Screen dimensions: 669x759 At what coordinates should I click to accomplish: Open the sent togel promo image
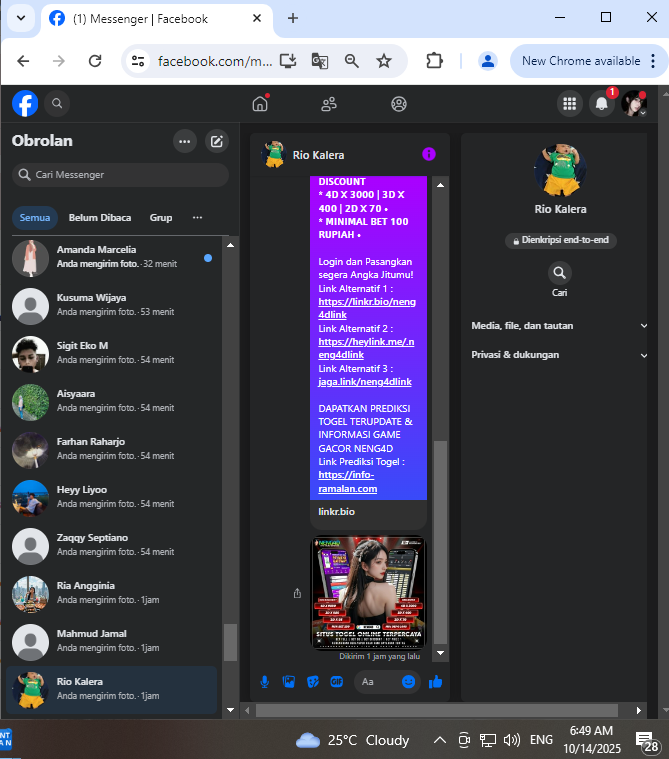point(368,592)
